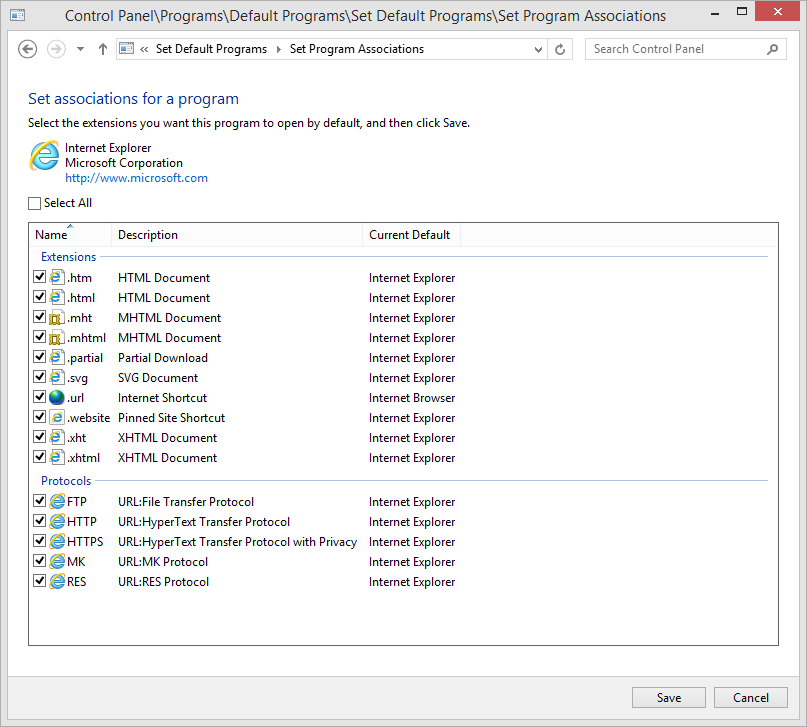
Task: Collapse the Protocols group header
Action: [66, 481]
